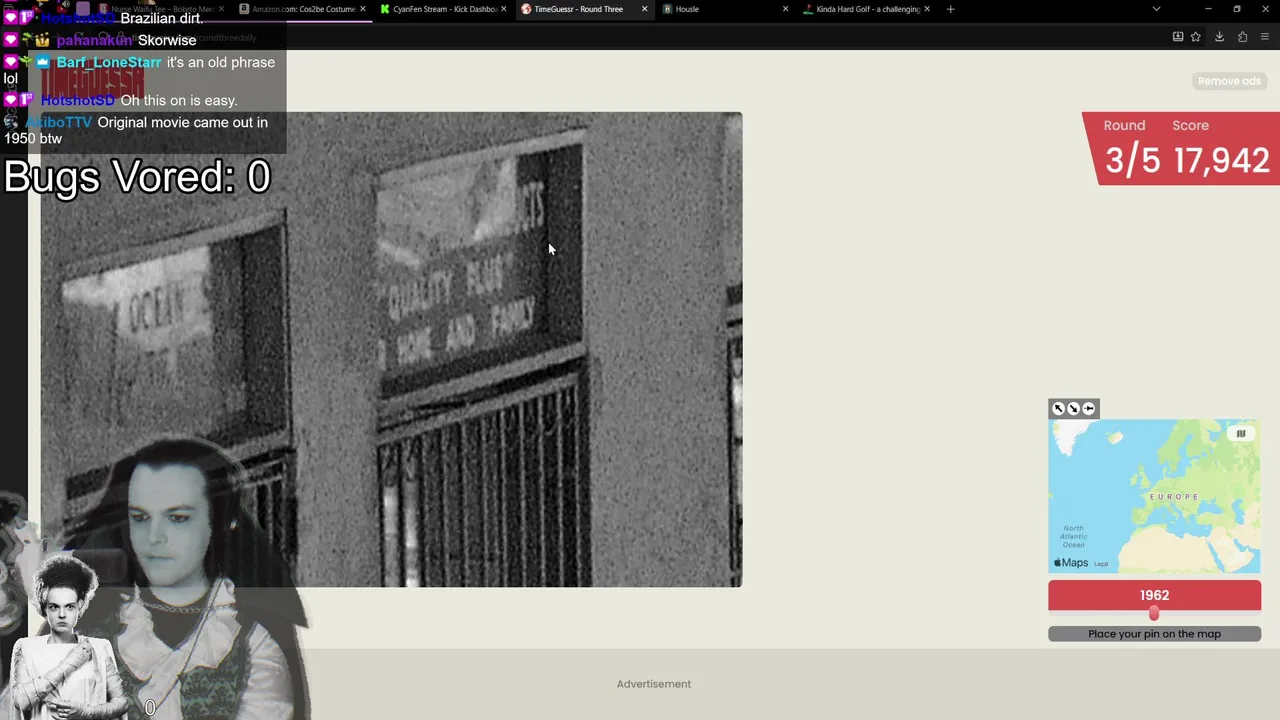Viewport: 1280px width, 720px height.
Task: Close the CyanFen Stream tab
Action: (503, 9)
